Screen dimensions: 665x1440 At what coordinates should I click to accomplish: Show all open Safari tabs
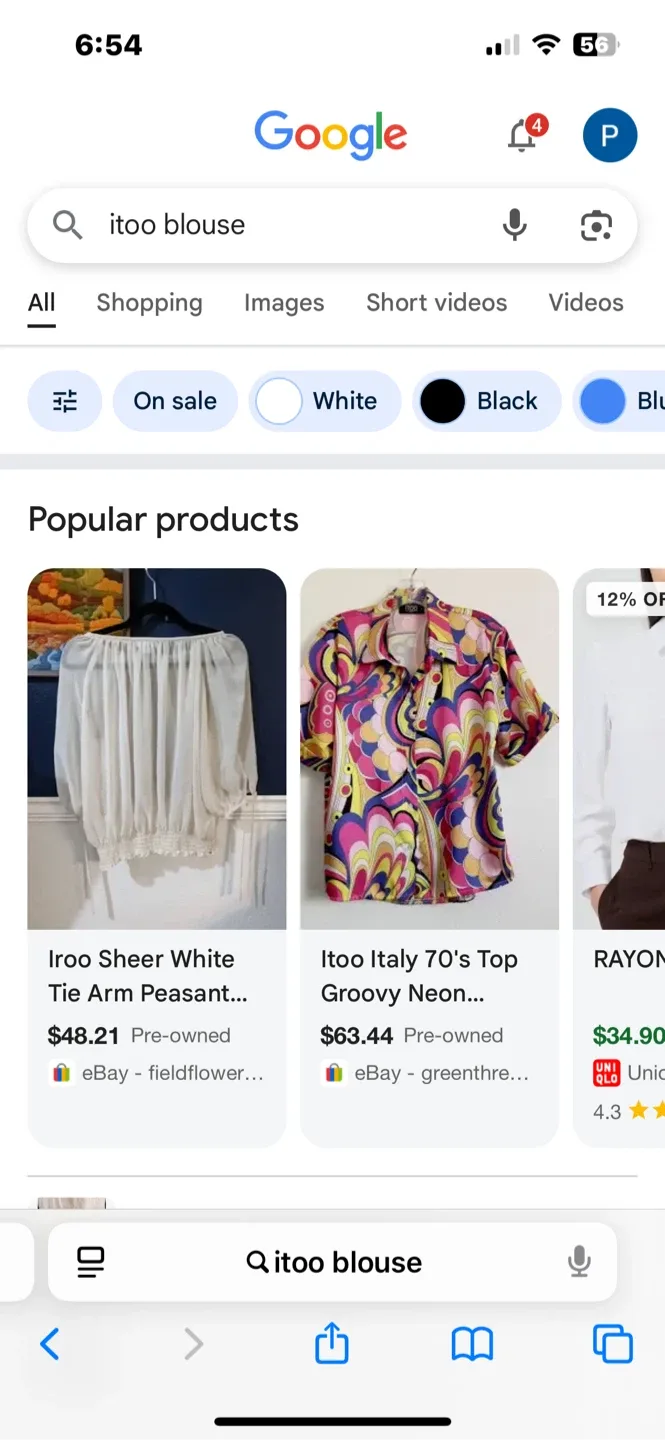(x=612, y=1344)
